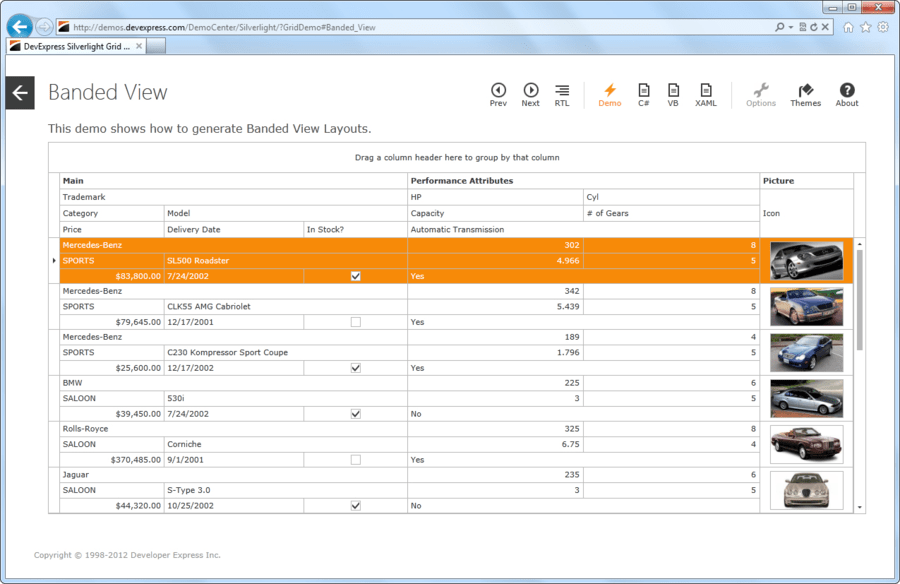Viewport: 900px width, 584px height.
Task: View the VB source code
Action: pos(673,92)
